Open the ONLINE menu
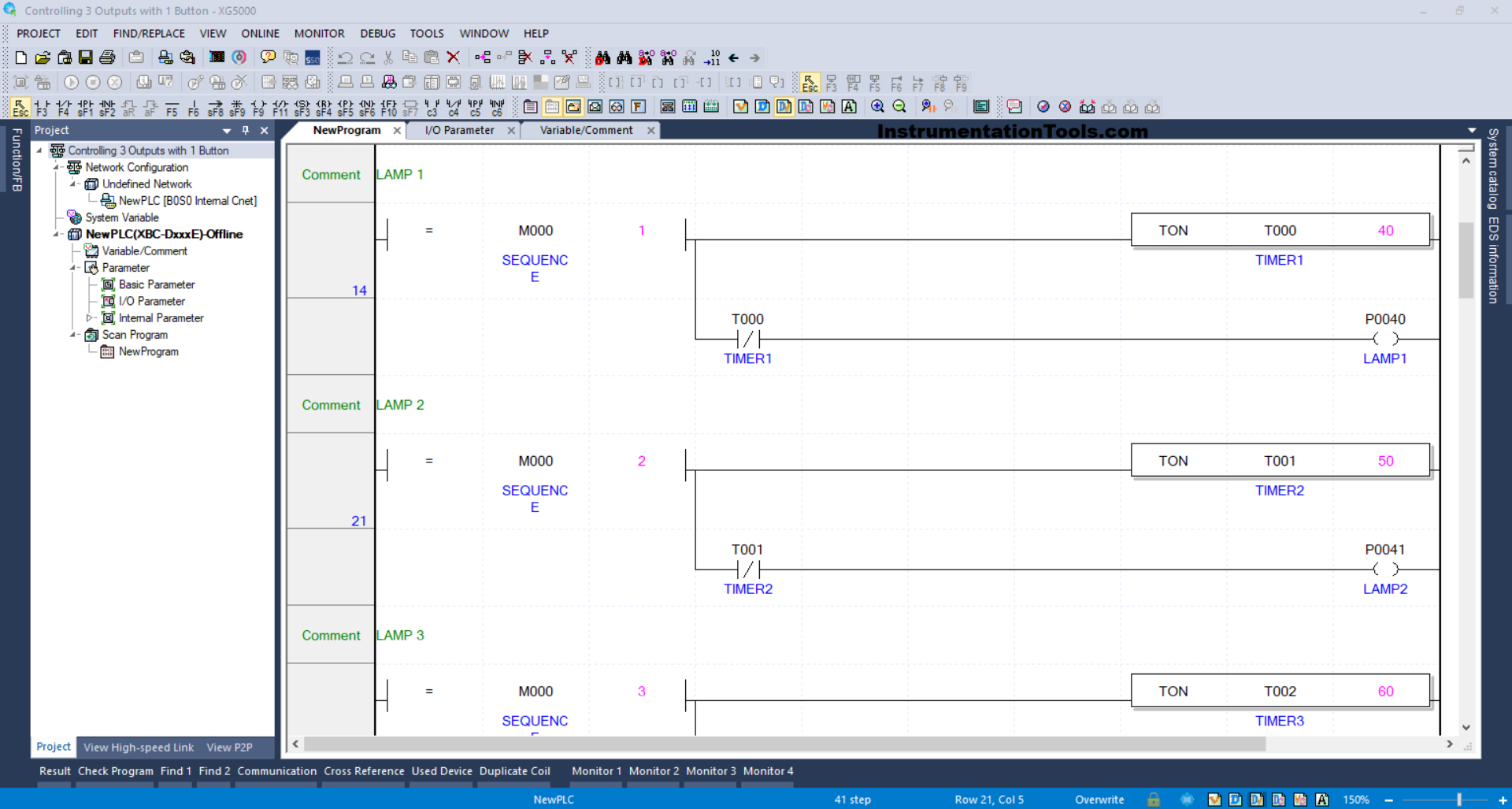Screen dimensions: 1512x809 point(260,34)
